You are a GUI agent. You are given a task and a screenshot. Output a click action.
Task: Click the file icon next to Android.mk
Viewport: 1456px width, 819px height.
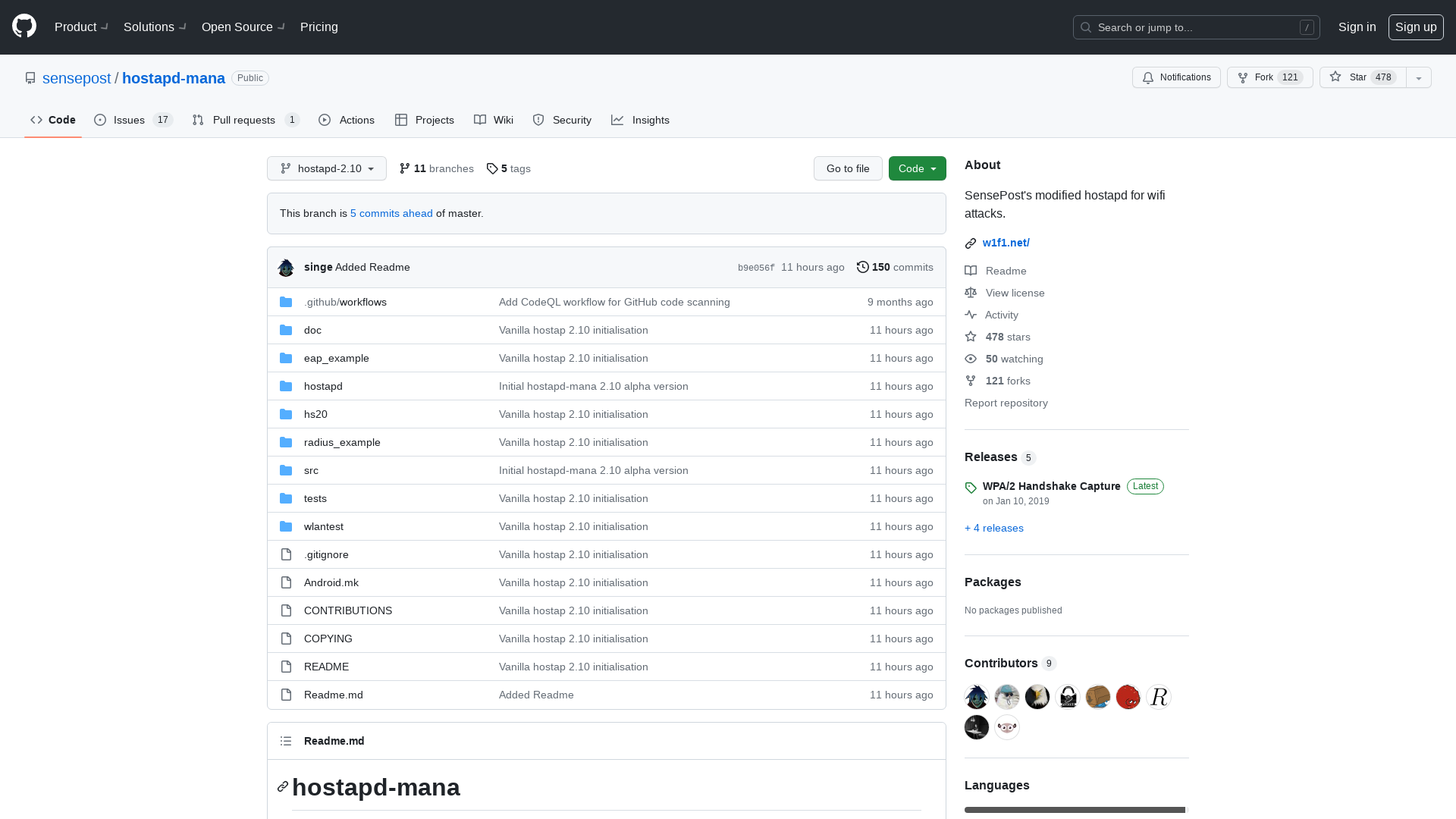[286, 582]
